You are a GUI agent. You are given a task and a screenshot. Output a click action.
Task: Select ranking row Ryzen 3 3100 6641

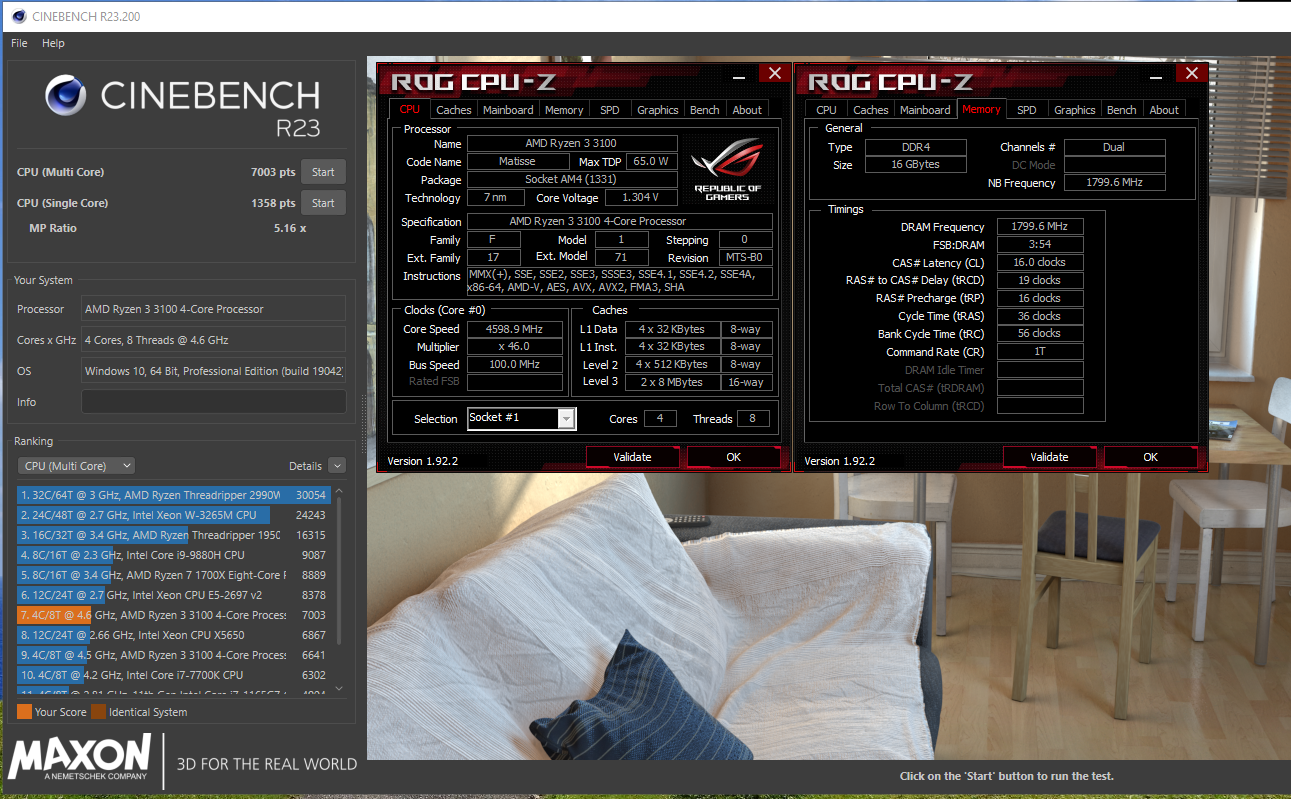(x=173, y=655)
